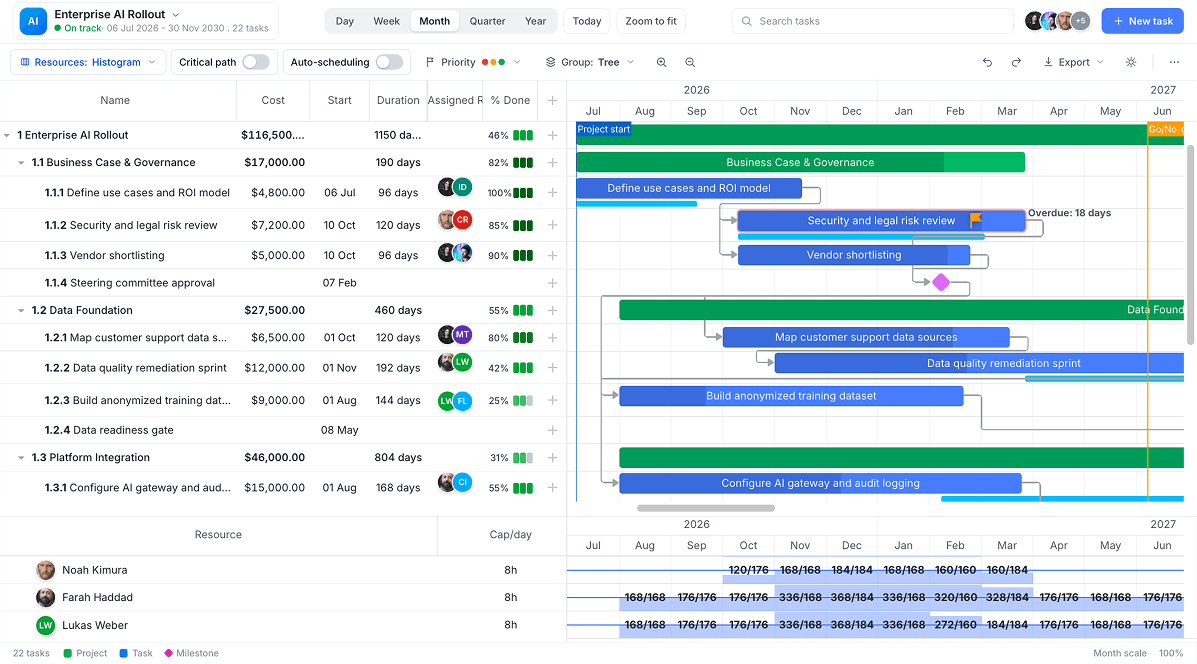Image resolution: width=1197 pixels, height=664 pixels.
Task: Click the Vendor shortlisting Gantt bar
Action: (x=853, y=255)
